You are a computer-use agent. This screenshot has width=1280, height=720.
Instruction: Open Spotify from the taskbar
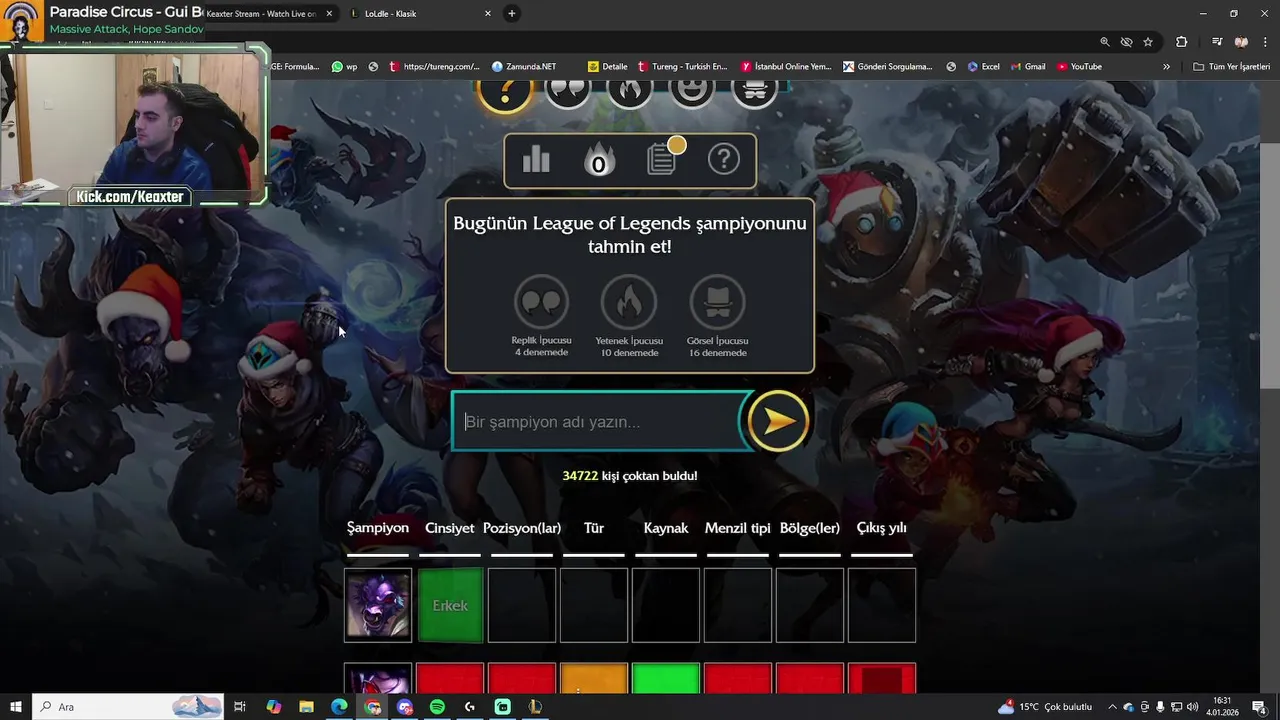[x=437, y=707]
